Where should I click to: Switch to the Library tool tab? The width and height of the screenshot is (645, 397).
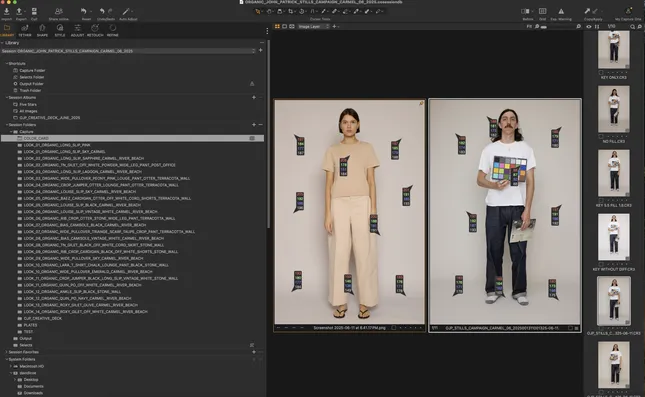pos(7,30)
